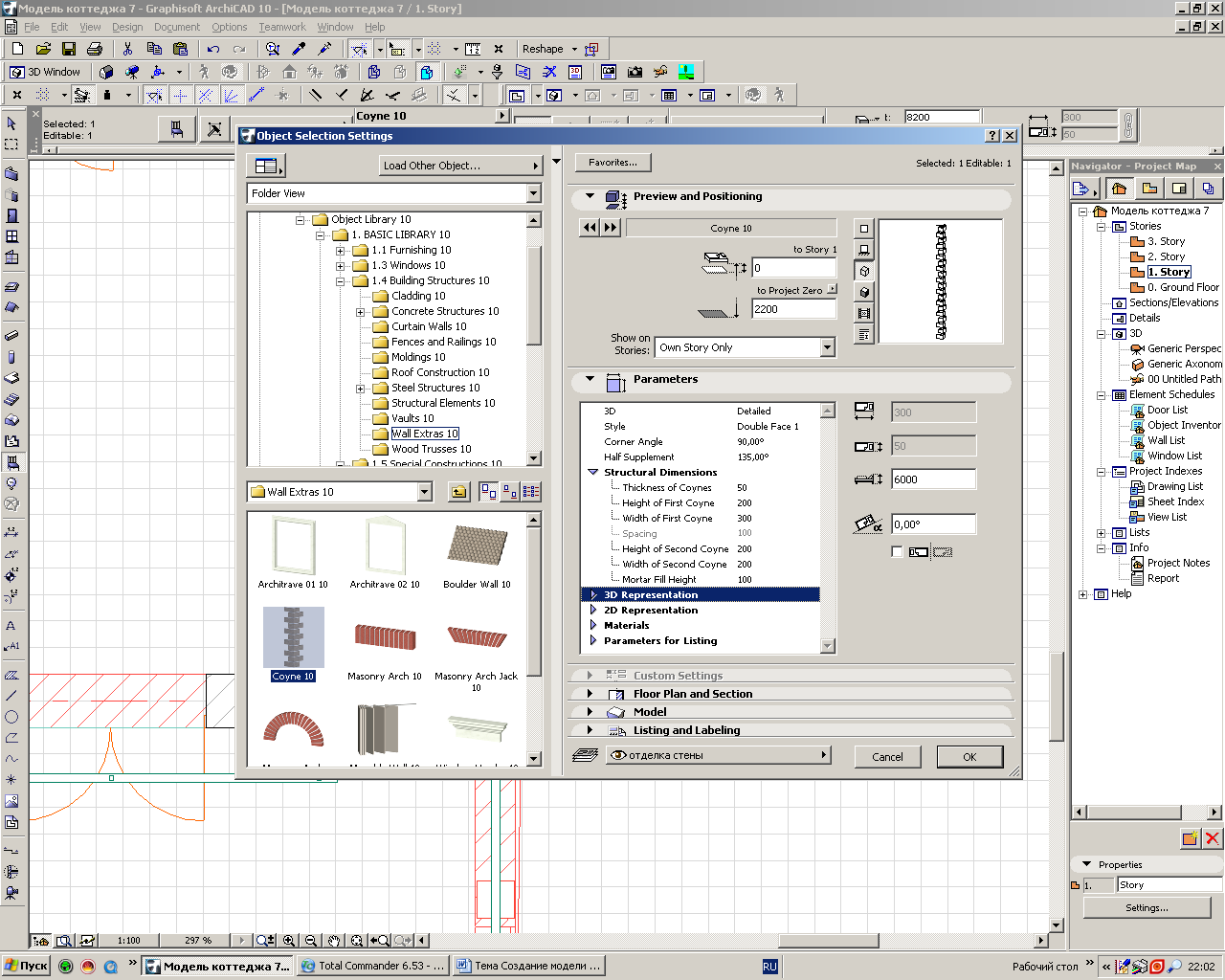Show side view preview of object
The image size is (1225, 980).
pos(864,250)
